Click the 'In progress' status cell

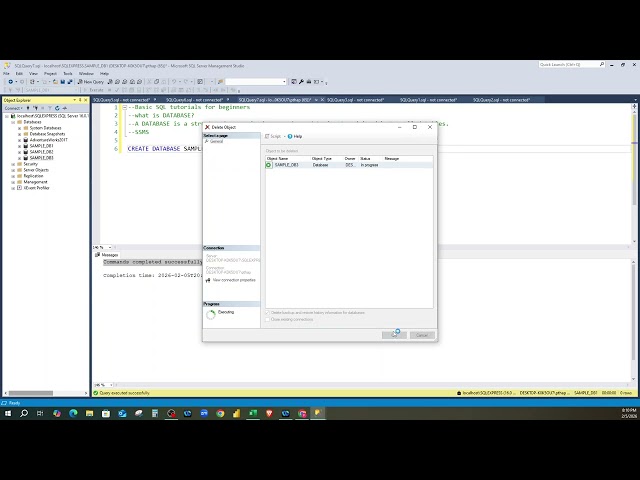369,165
